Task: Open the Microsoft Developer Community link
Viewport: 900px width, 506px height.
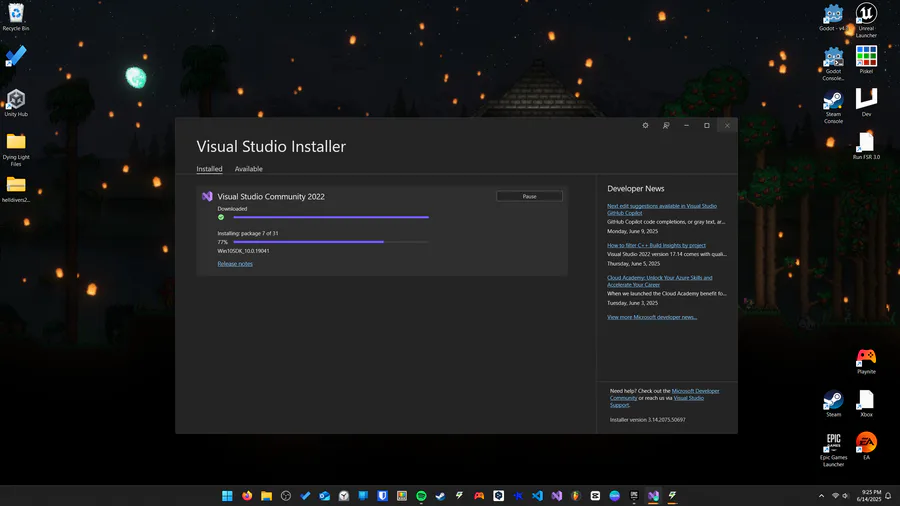Action: pos(664,394)
